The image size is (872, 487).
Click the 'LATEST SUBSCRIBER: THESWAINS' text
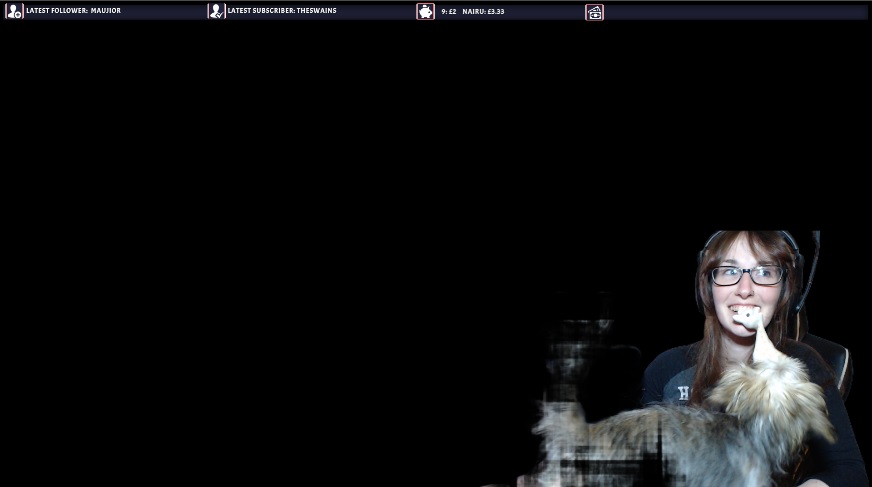(282, 11)
